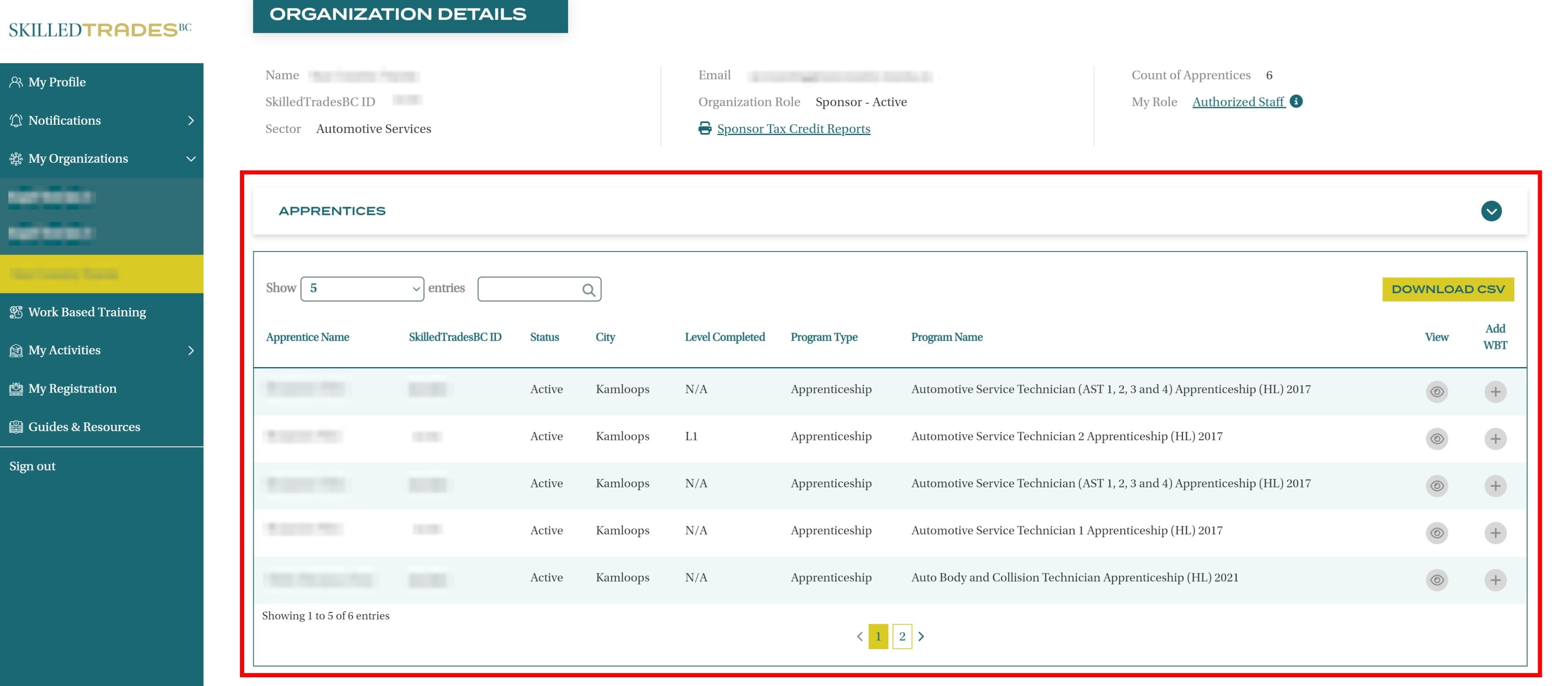1568x686 pixels.
Task: Click eye icon in first apprentice row
Action: click(x=1437, y=391)
